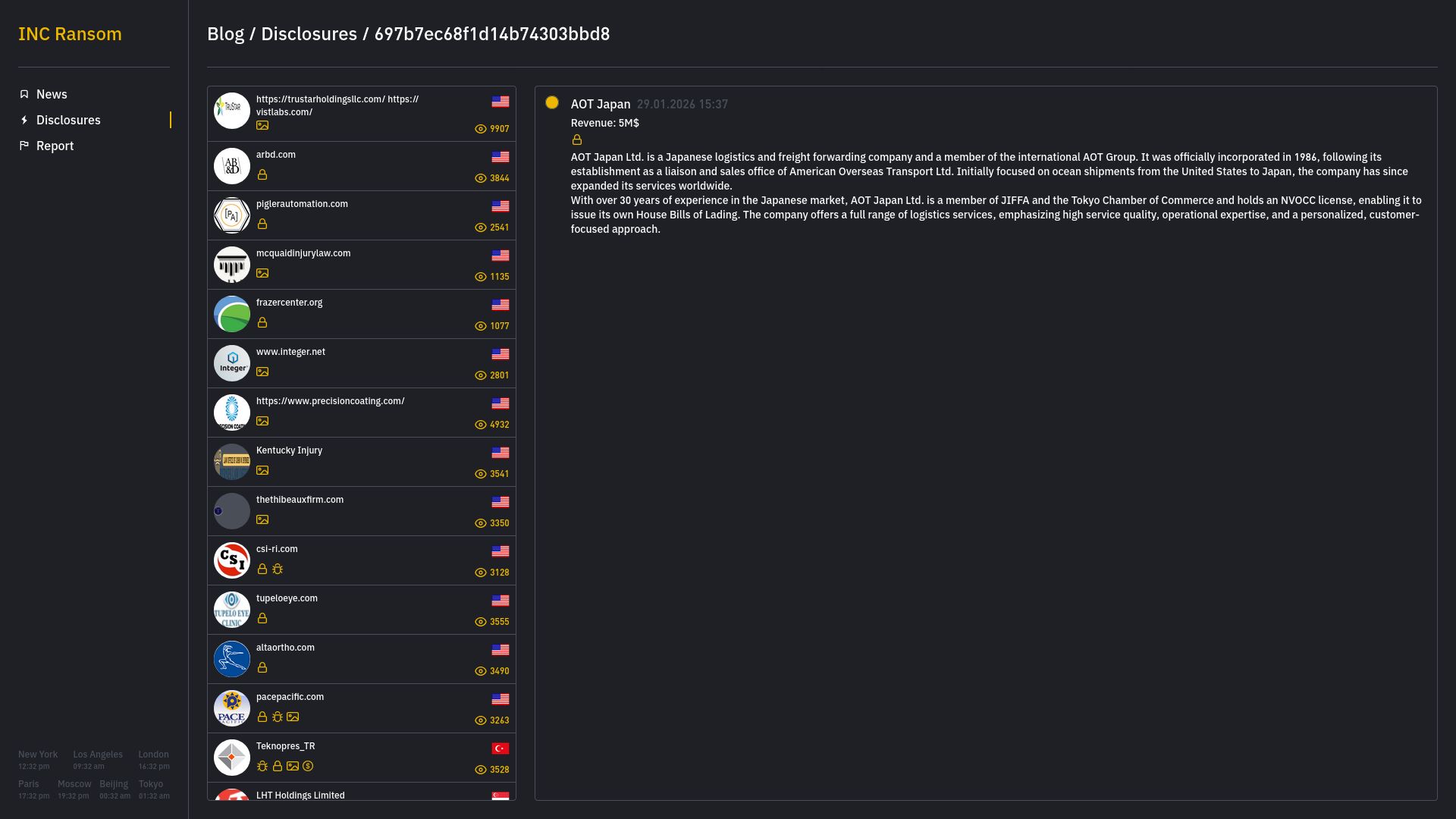Screen dimensions: 1456x819
Task: Click the image icon under mcquaidinjurylaw.com
Action: pyautogui.click(x=262, y=274)
